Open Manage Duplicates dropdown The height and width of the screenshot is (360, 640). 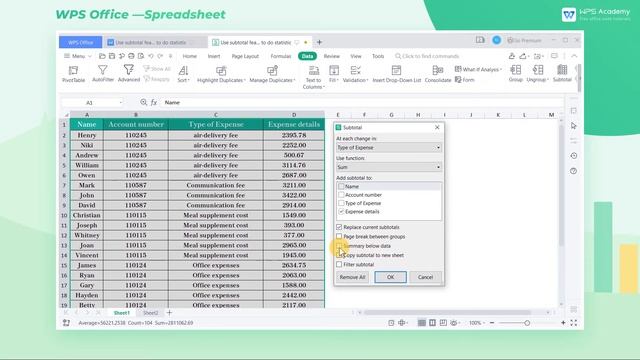(x=272, y=74)
